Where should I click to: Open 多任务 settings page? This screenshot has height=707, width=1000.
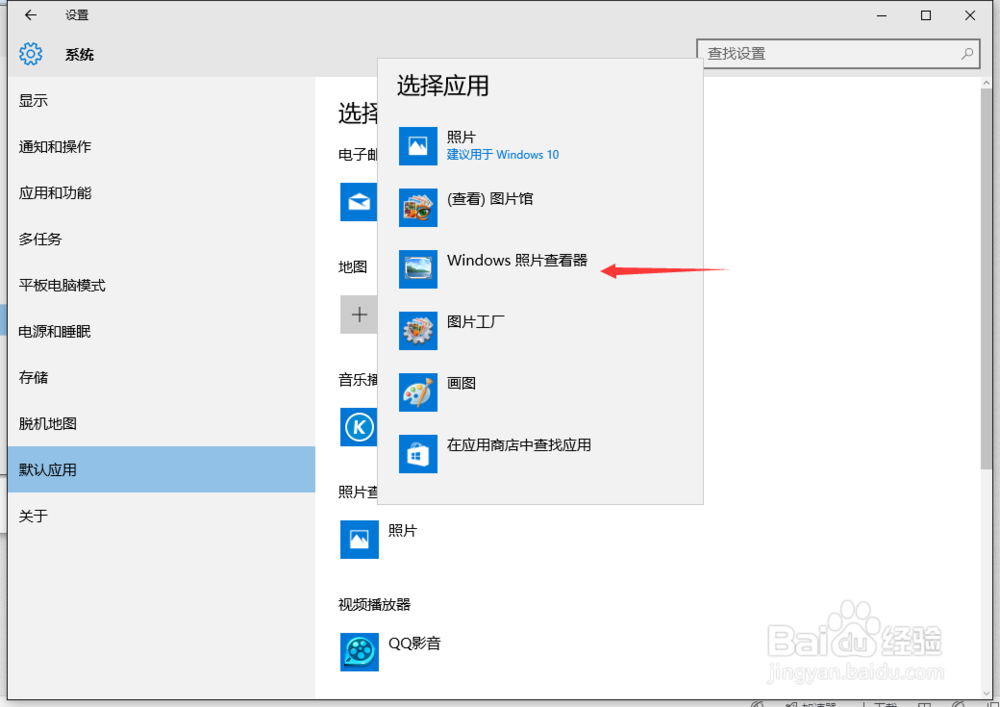[161, 239]
